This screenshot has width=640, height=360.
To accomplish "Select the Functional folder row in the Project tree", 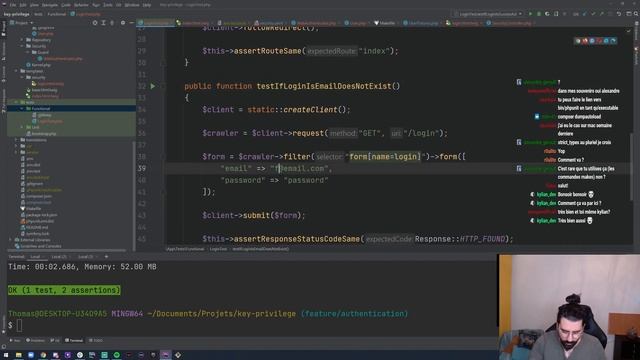I will tap(71, 109).
